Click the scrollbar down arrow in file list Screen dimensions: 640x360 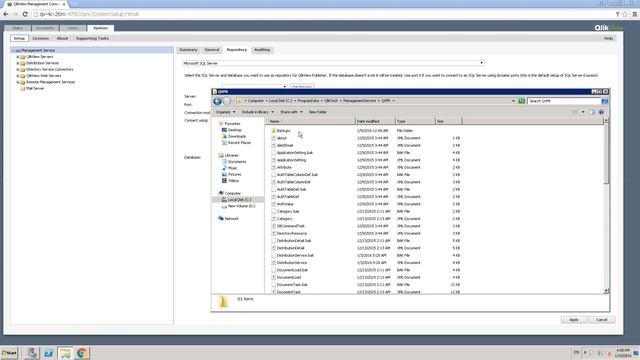606,291
